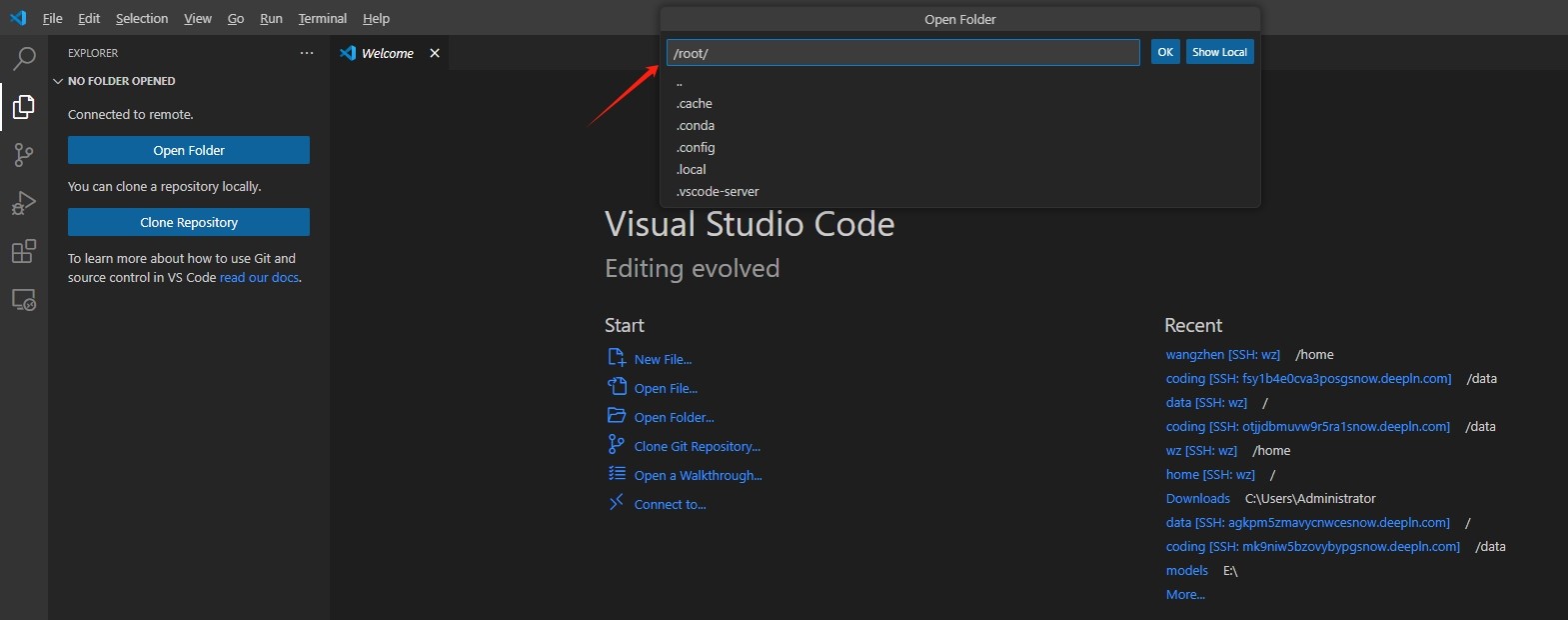The image size is (1568, 620).
Task: Click the folder path input field
Action: tap(903, 53)
